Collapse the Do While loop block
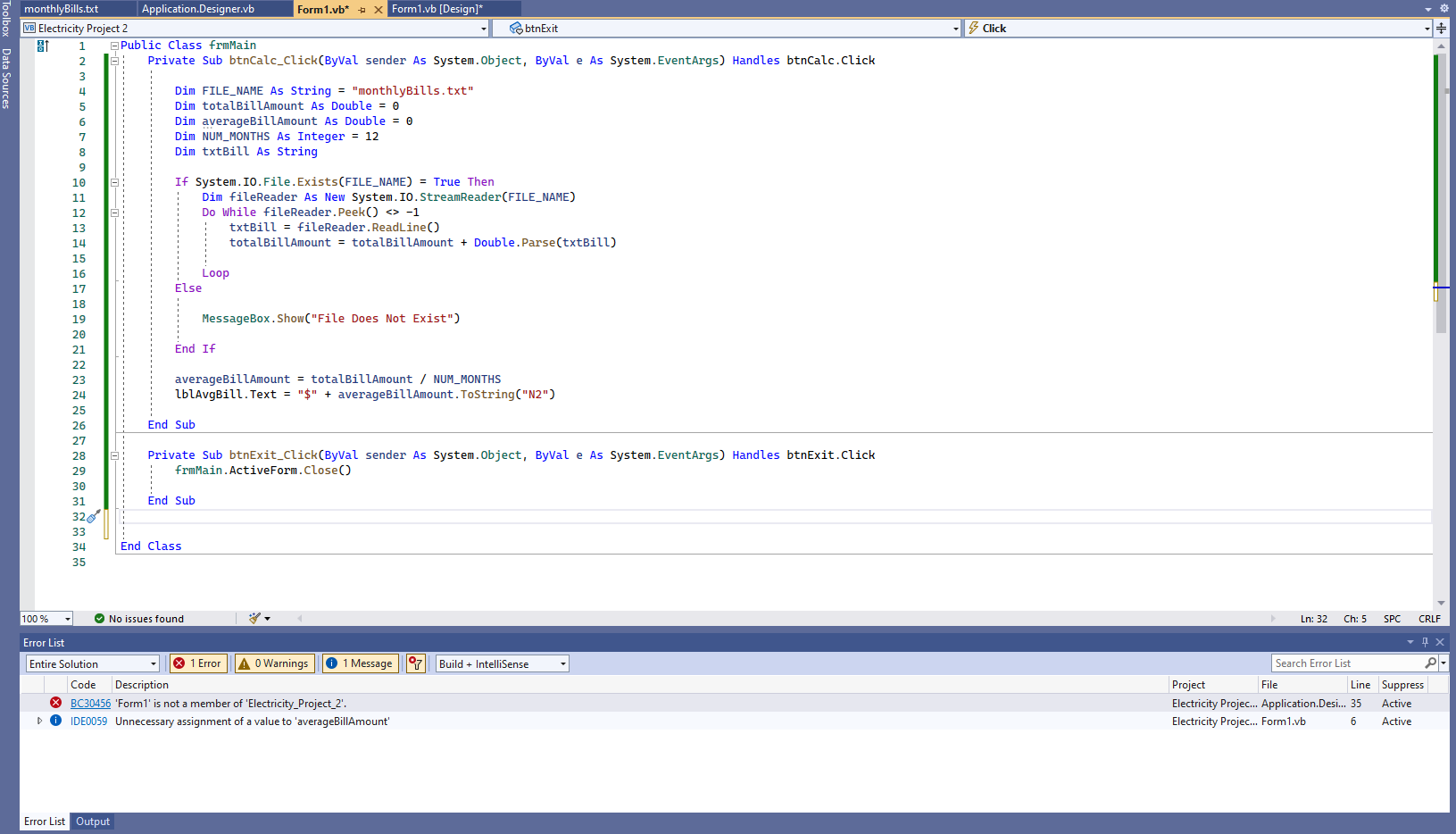Viewport: 1456px width, 834px height. coord(114,213)
